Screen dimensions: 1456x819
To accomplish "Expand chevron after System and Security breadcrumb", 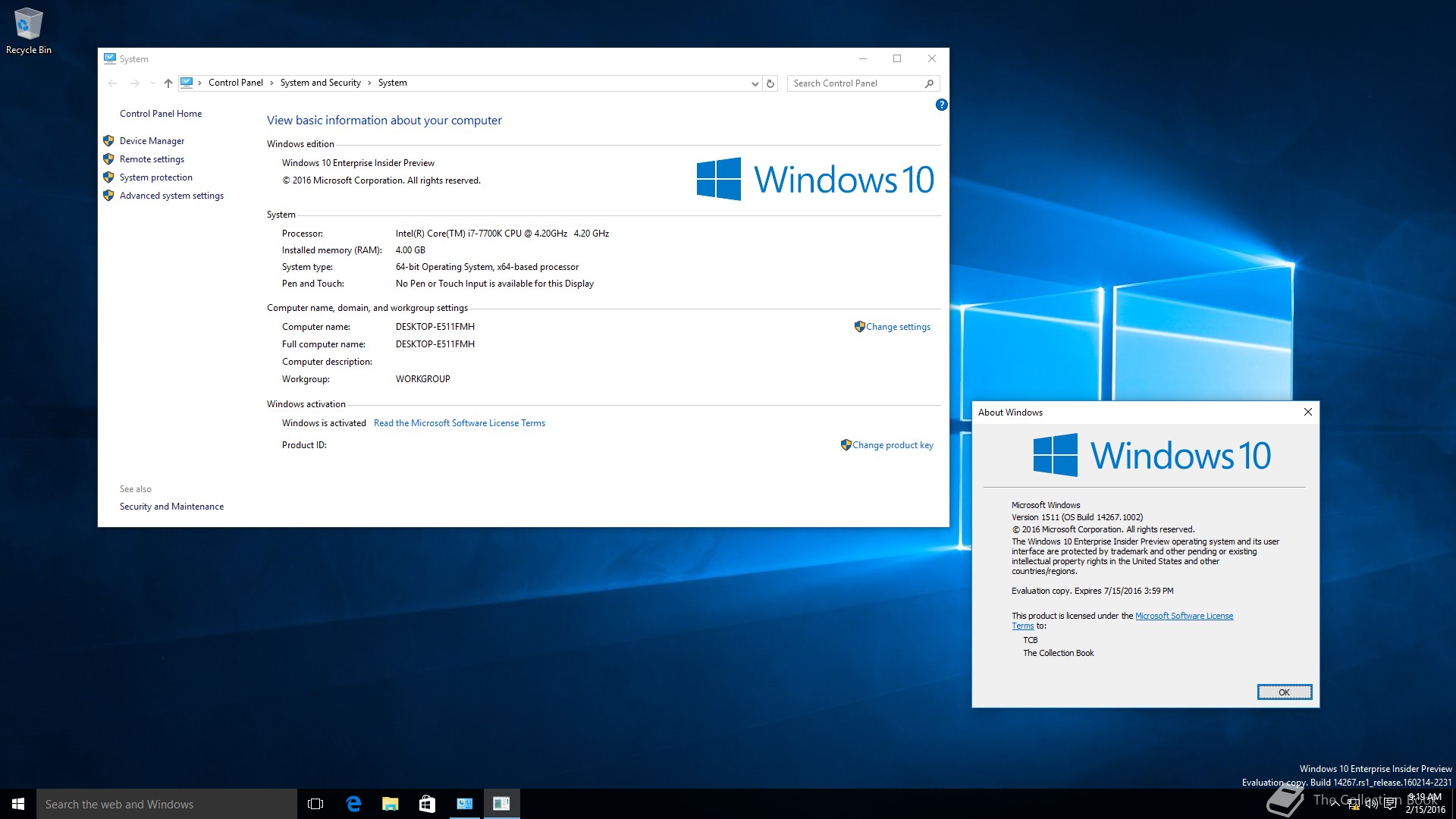I will point(370,83).
